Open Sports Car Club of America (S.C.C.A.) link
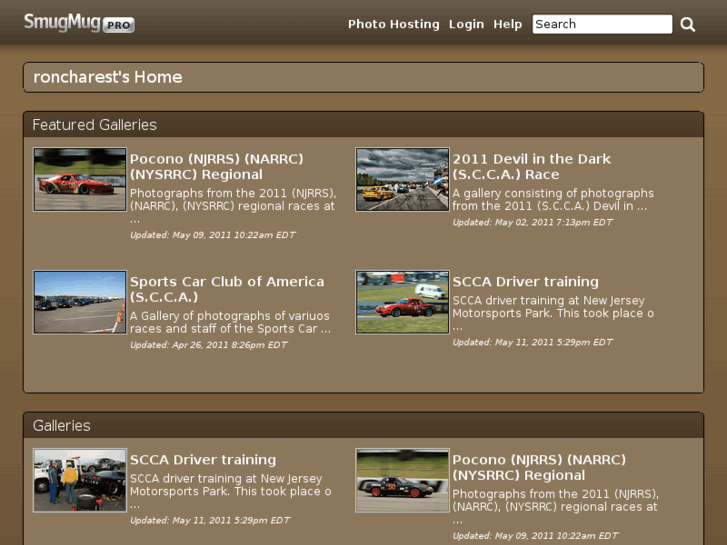Viewport: 727px width, 545px height. pyautogui.click(x=227, y=289)
